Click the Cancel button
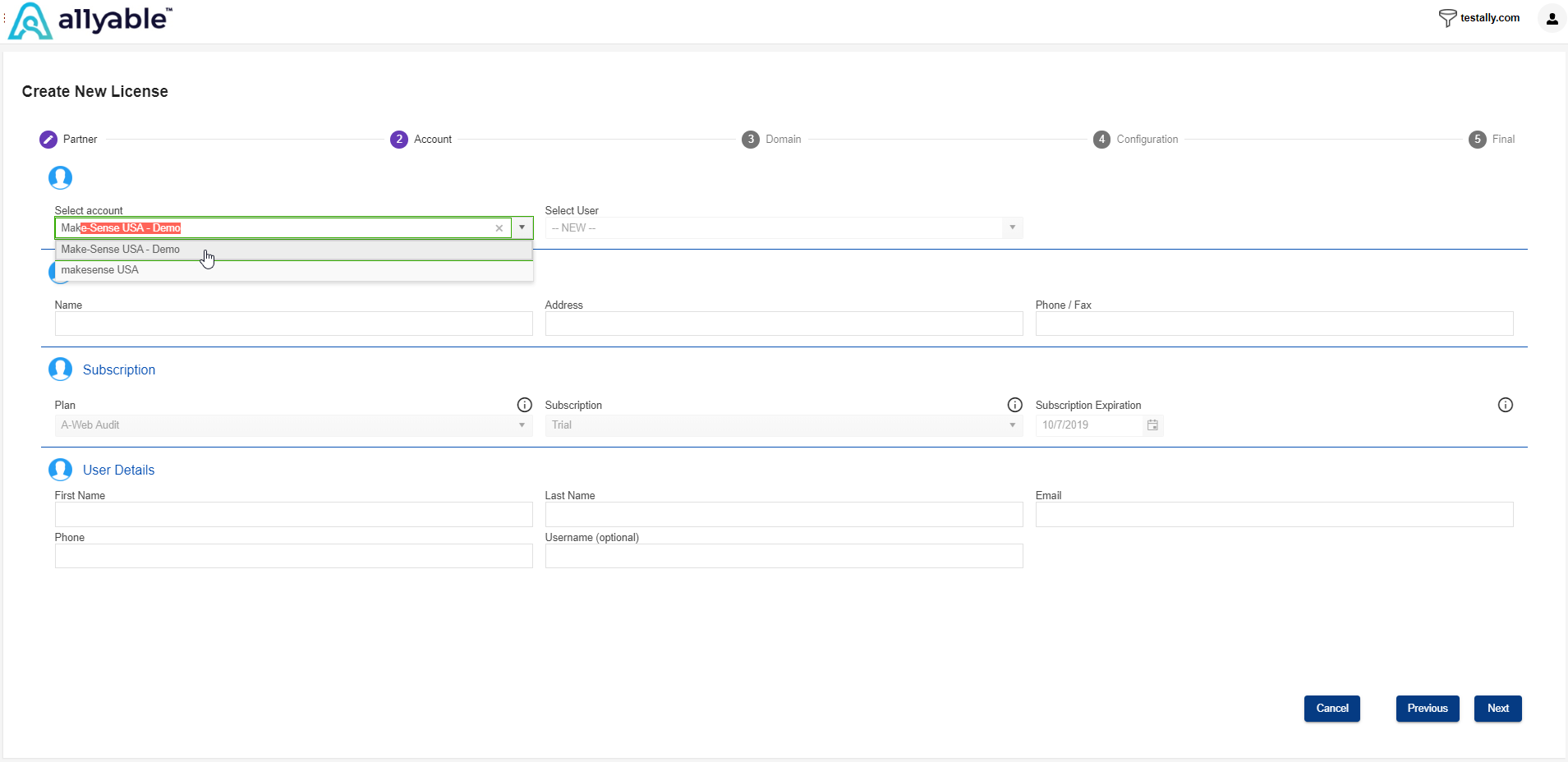1568x762 pixels. (1331, 709)
